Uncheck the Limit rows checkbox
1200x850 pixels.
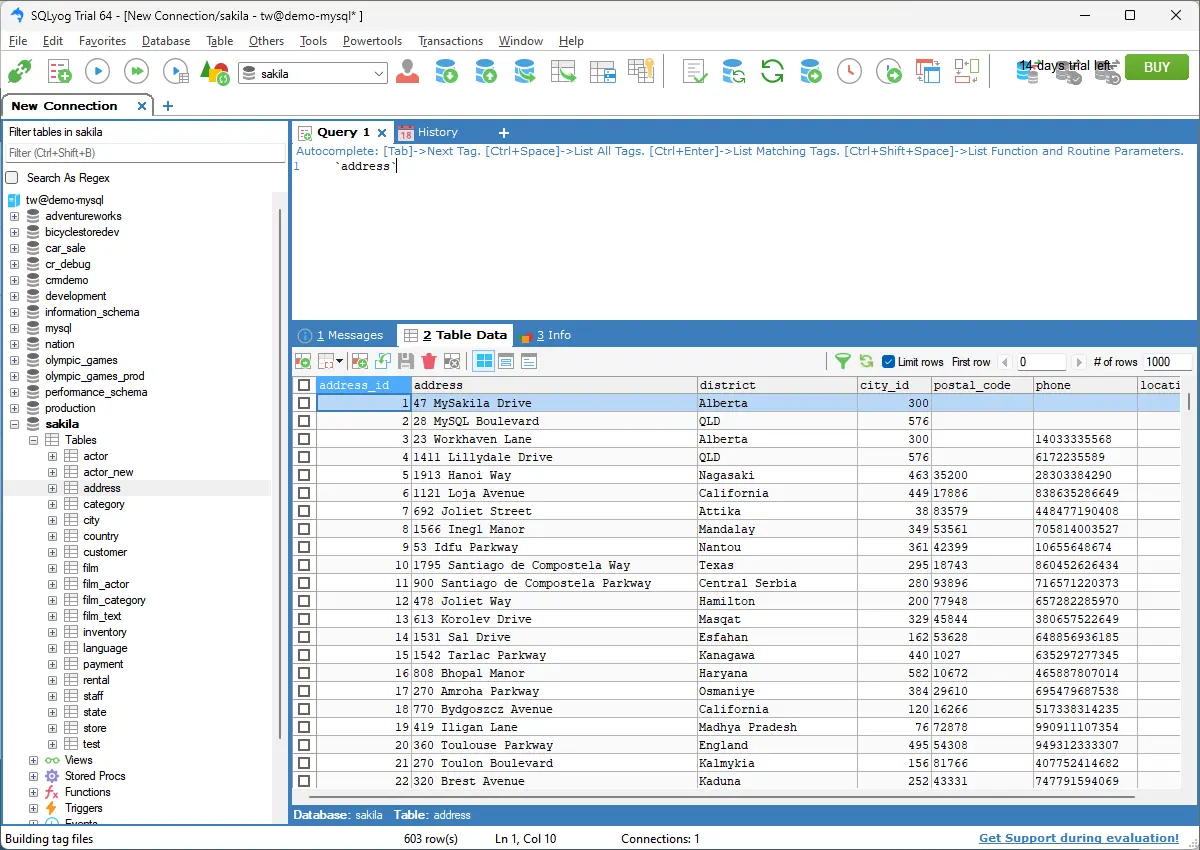(x=888, y=362)
